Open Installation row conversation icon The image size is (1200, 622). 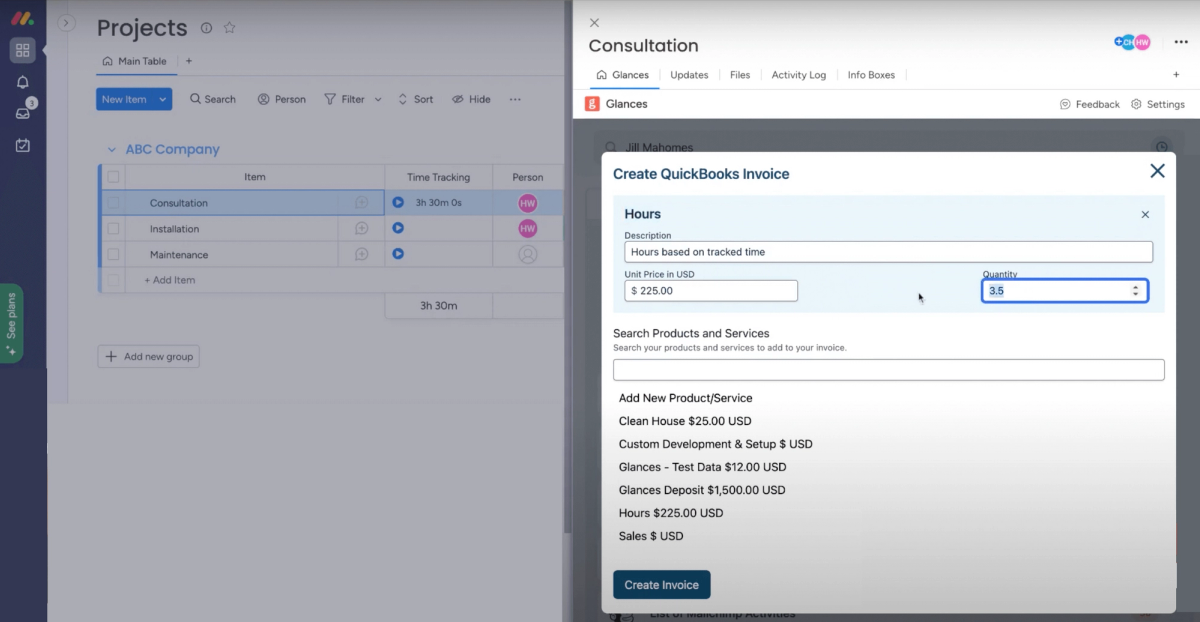[361, 229]
